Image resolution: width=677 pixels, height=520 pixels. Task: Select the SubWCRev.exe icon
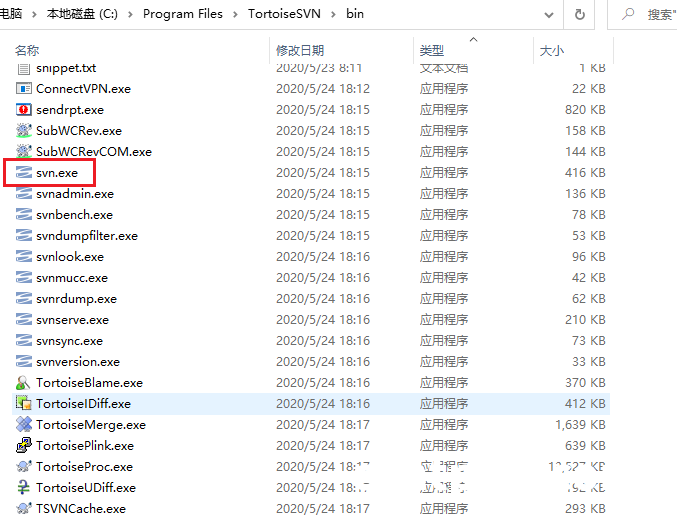coord(24,130)
